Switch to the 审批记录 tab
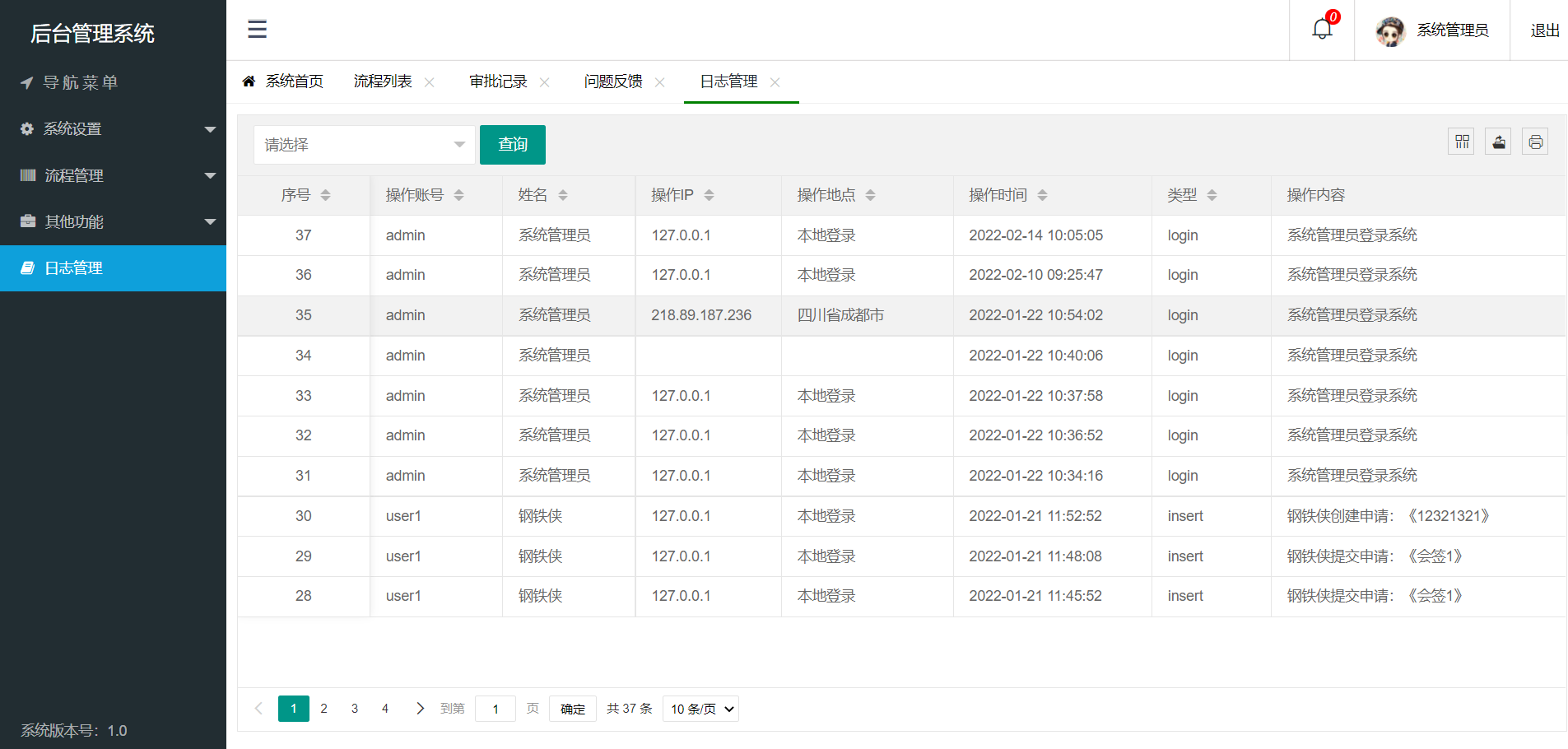Viewport: 1568px width, 749px height. [497, 81]
